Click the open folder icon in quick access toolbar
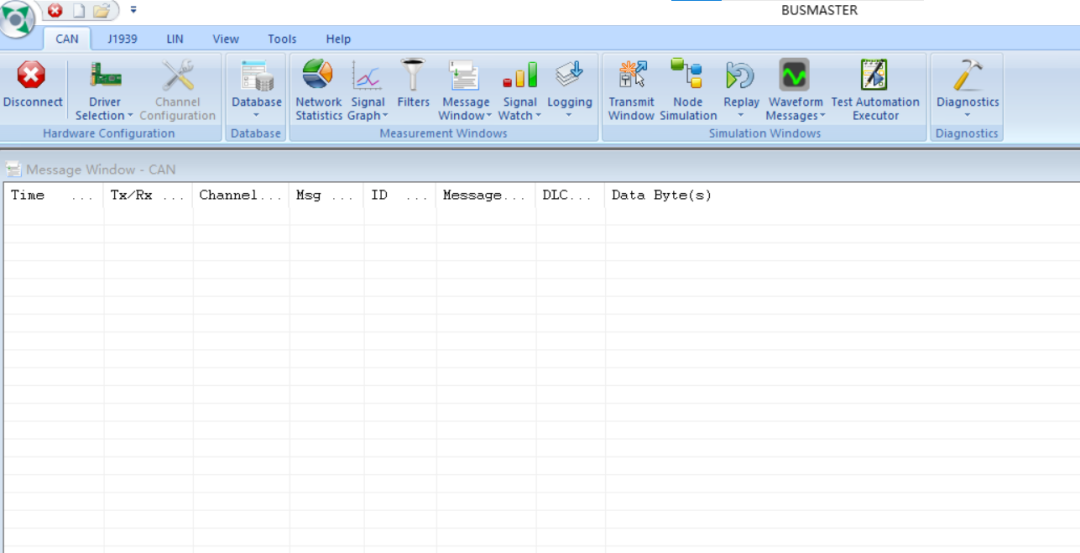The image size is (1080, 553). pyautogui.click(x=101, y=10)
